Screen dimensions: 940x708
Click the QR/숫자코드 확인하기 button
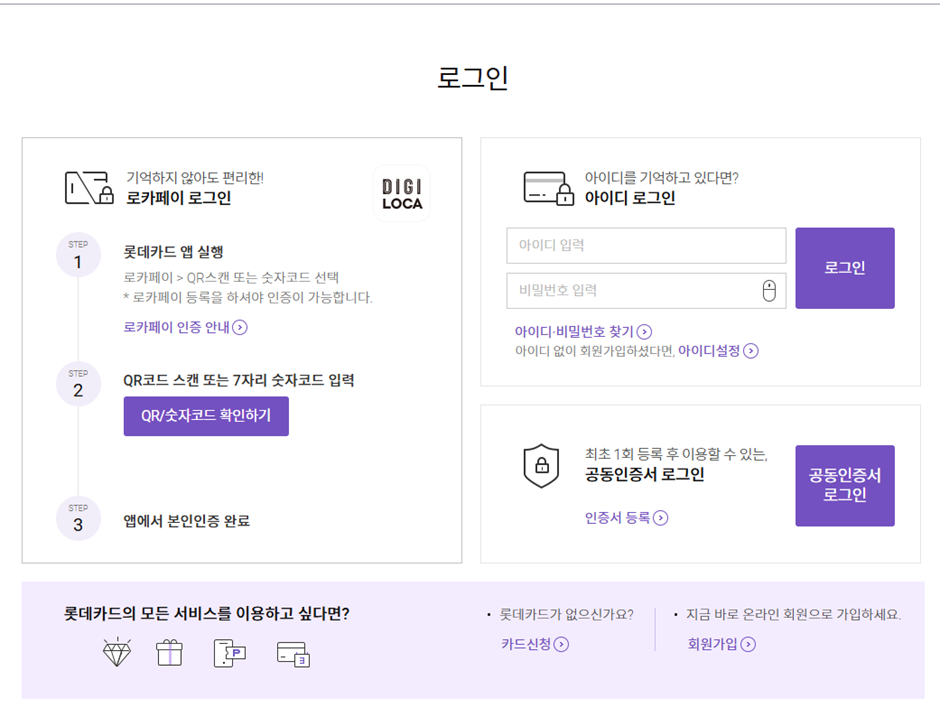click(206, 416)
